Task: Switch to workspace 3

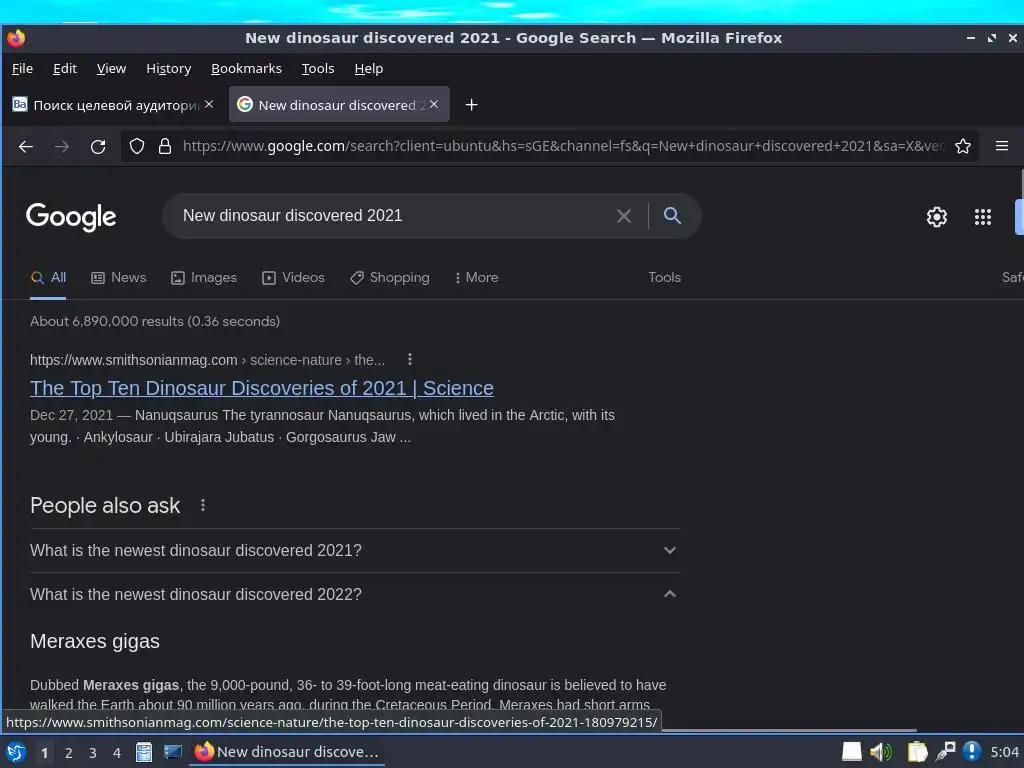Action: [x=93, y=753]
